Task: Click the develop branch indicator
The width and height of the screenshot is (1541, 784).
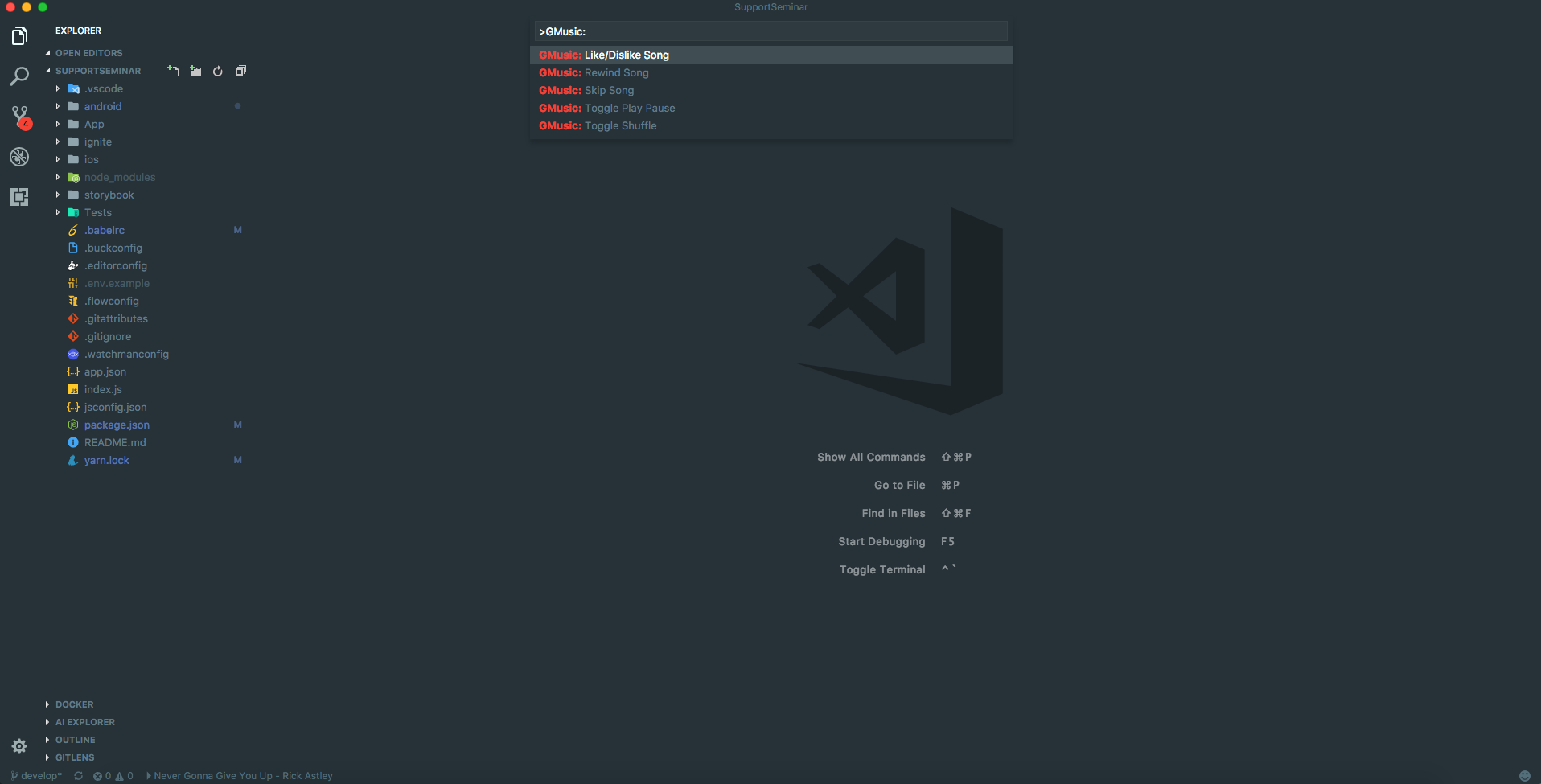Action: 37,776
